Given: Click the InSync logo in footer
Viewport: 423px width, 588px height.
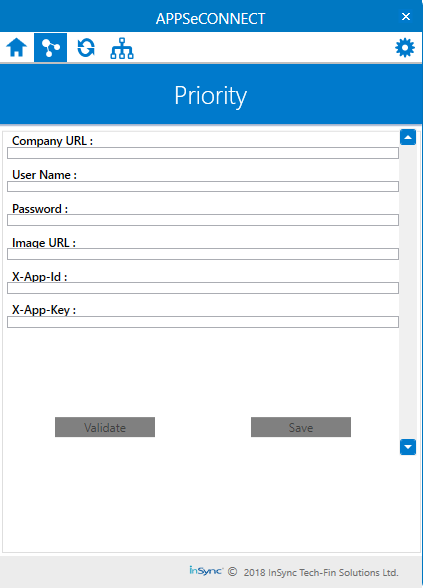Looking at the screenshot, I should pos(206,571).
